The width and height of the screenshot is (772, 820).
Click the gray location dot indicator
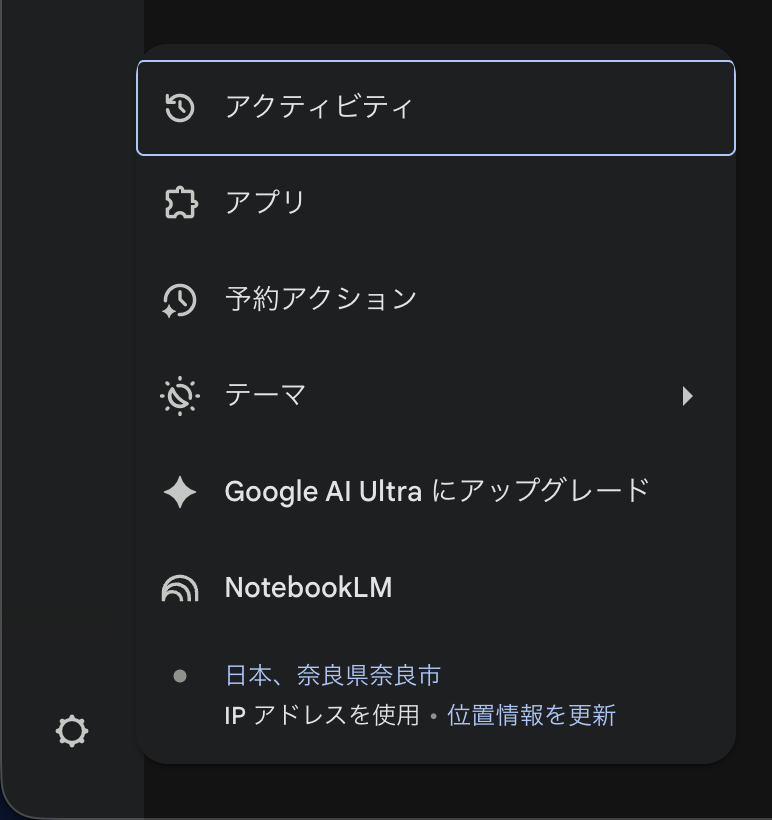point(180,676)
